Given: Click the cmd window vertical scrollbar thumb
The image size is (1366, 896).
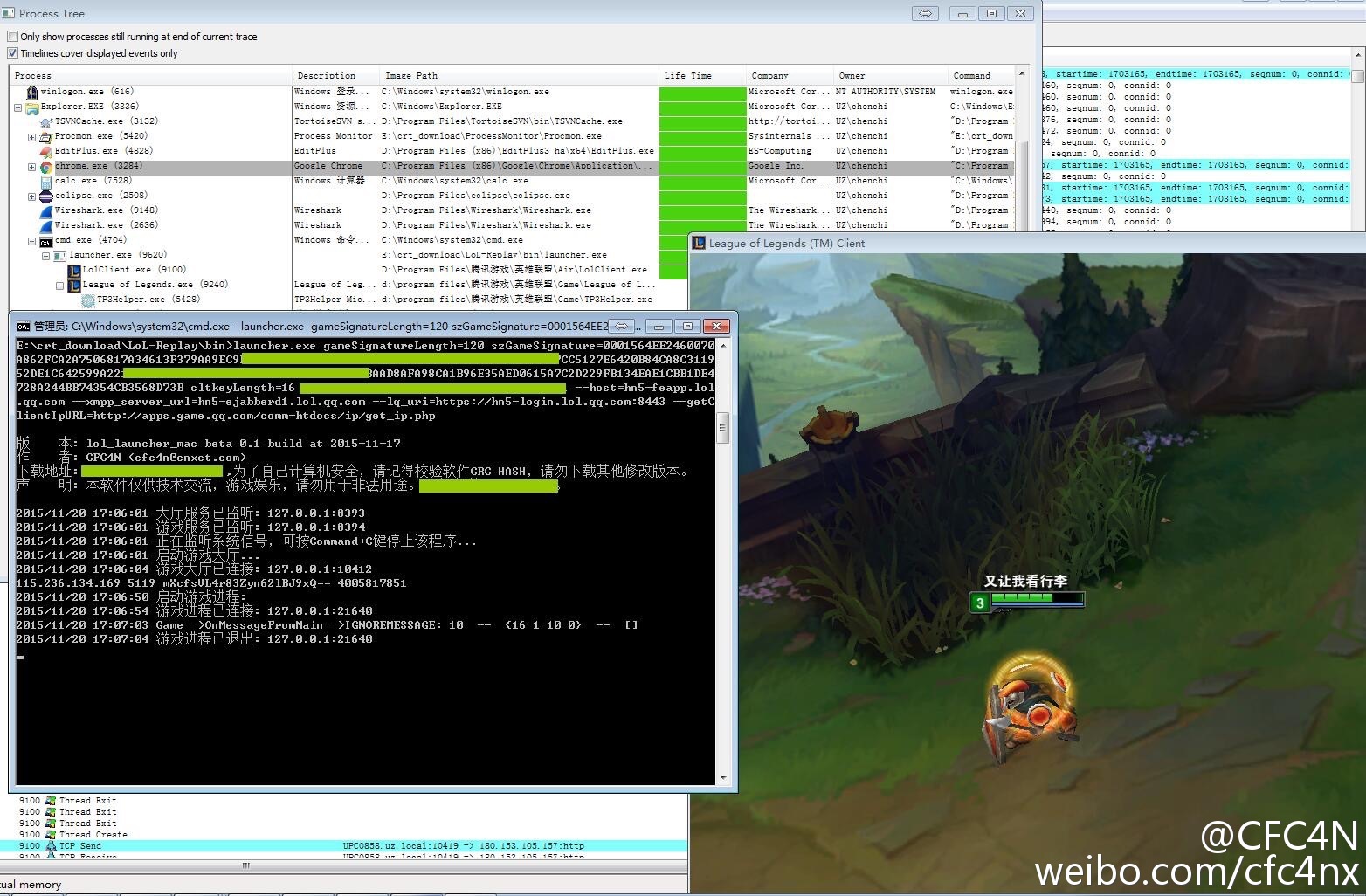Looking at the screenshot, I should point(723,429).
